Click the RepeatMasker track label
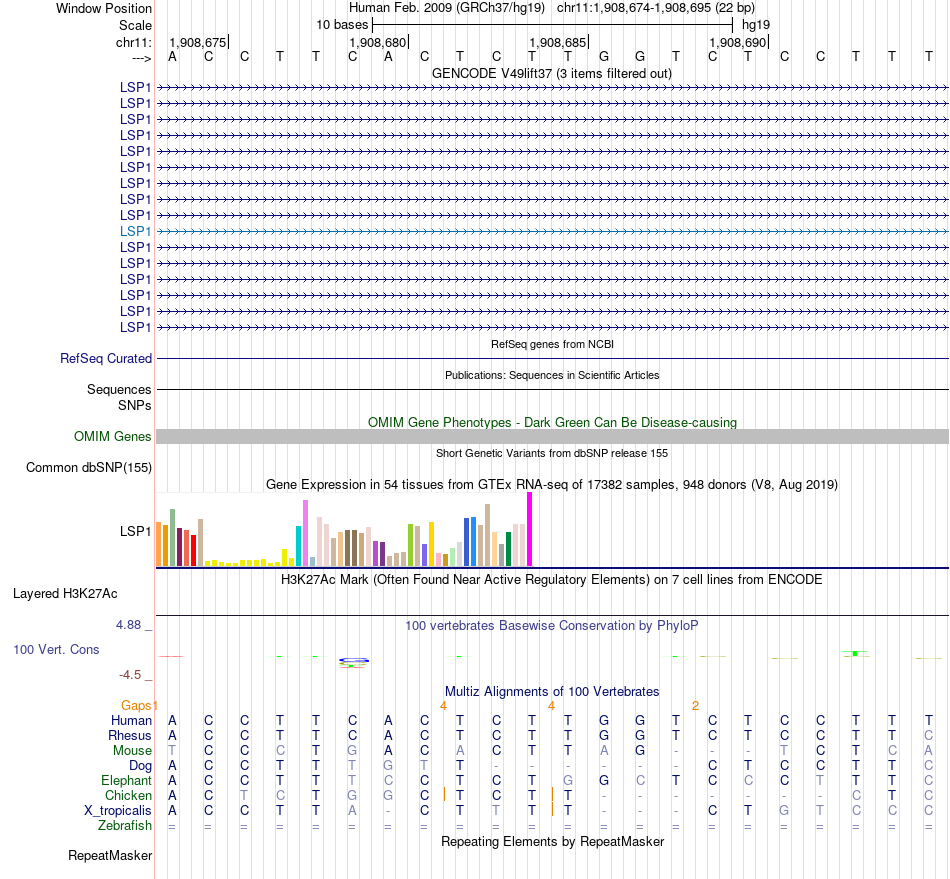 (110, 855)
